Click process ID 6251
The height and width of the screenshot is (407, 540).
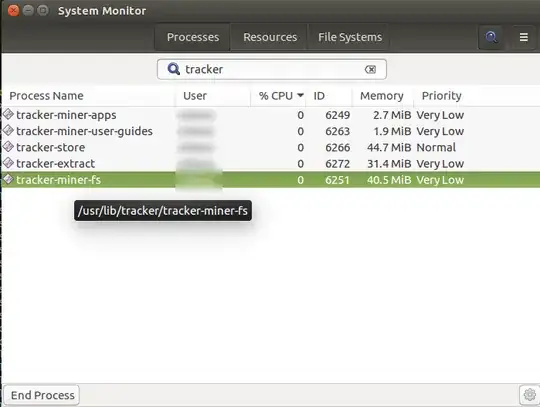(x=338, y=180)
